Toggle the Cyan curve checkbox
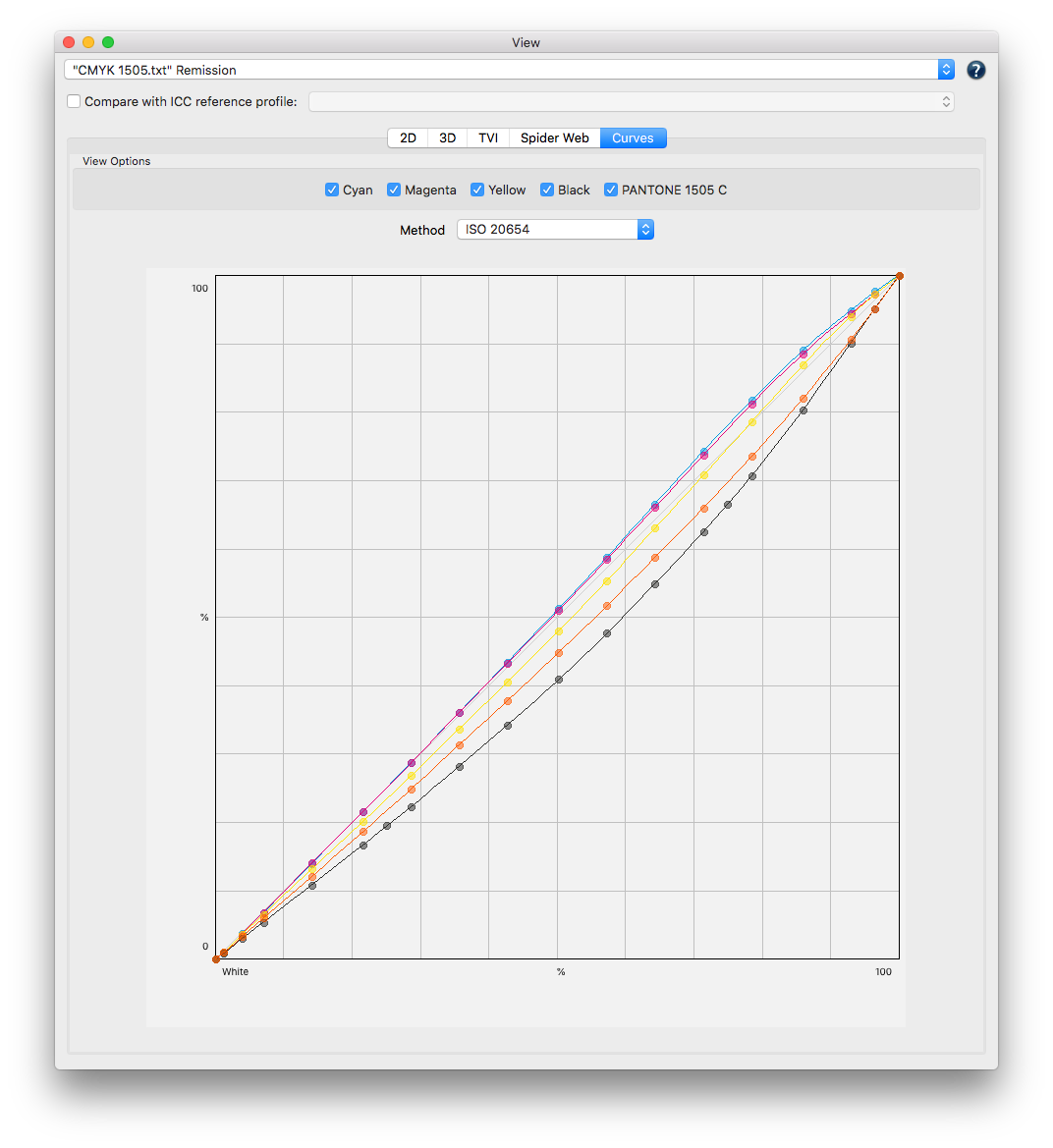The height and width of the screenshot is (1148, 1053). 332,190
